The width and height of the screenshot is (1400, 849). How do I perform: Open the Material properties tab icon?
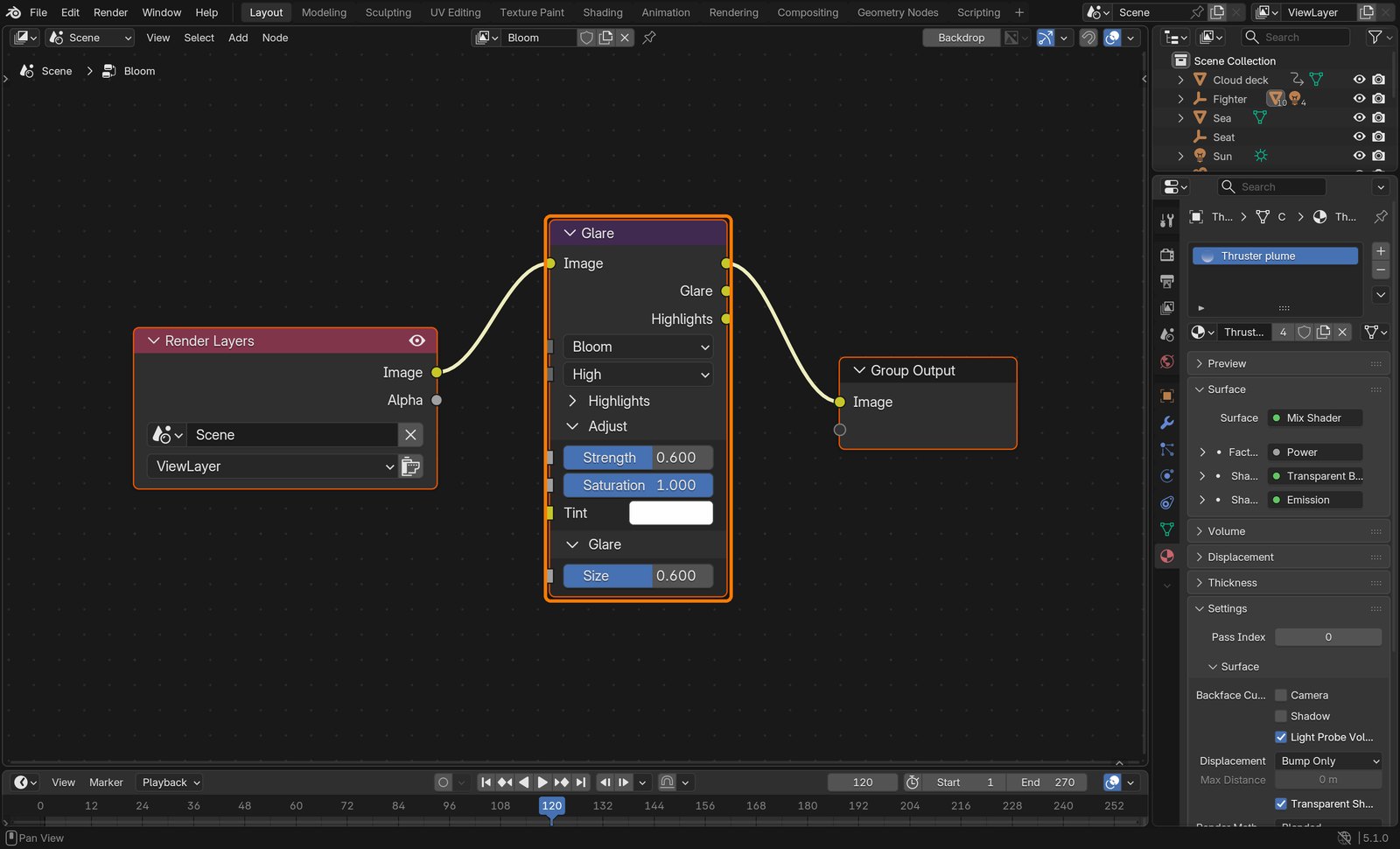[x=1166, y=556]
